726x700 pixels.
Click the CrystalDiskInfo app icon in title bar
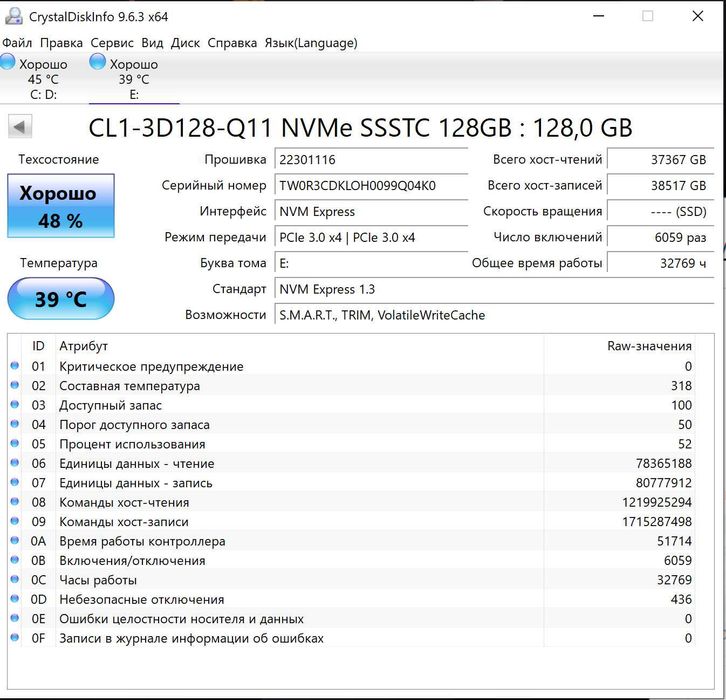pyautogui.click(x=14, y=16)
